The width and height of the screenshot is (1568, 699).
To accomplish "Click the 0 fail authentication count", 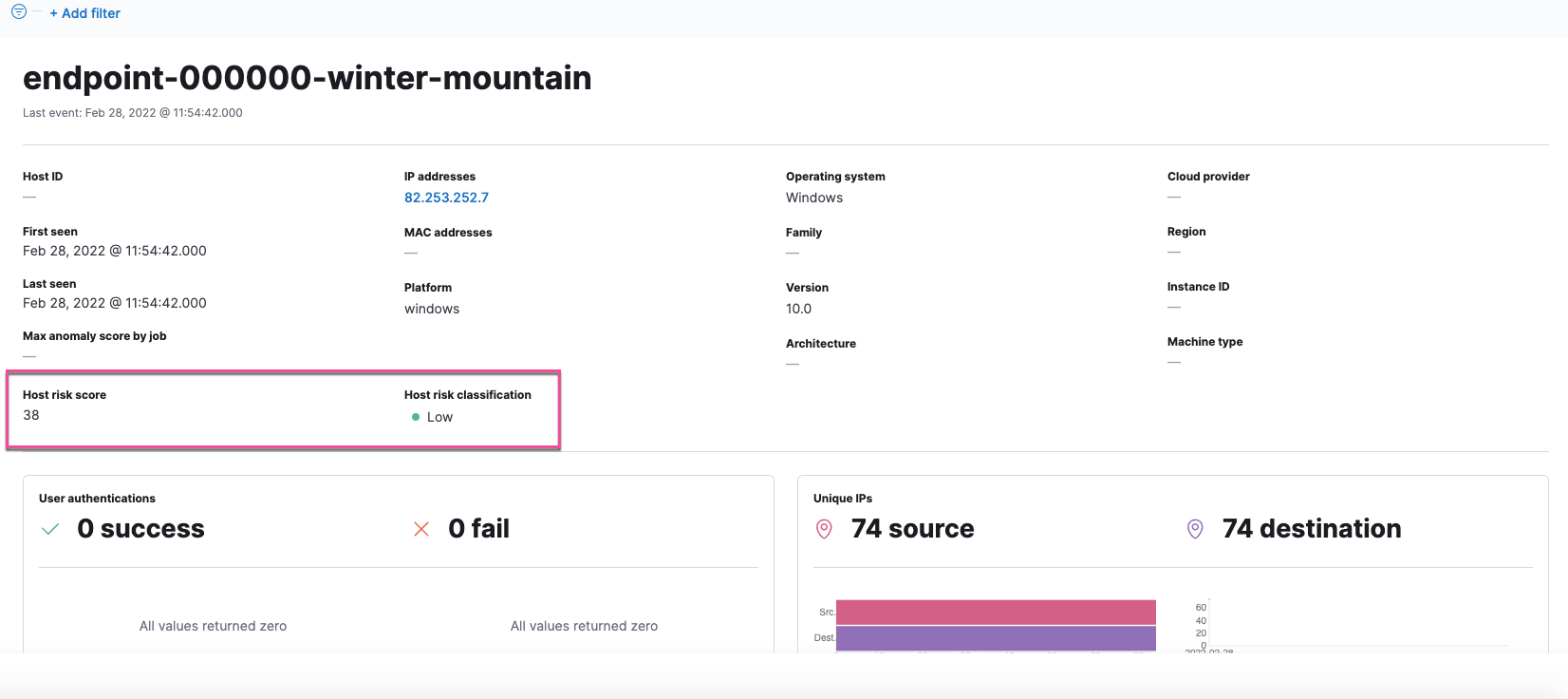I will [478, 529].
